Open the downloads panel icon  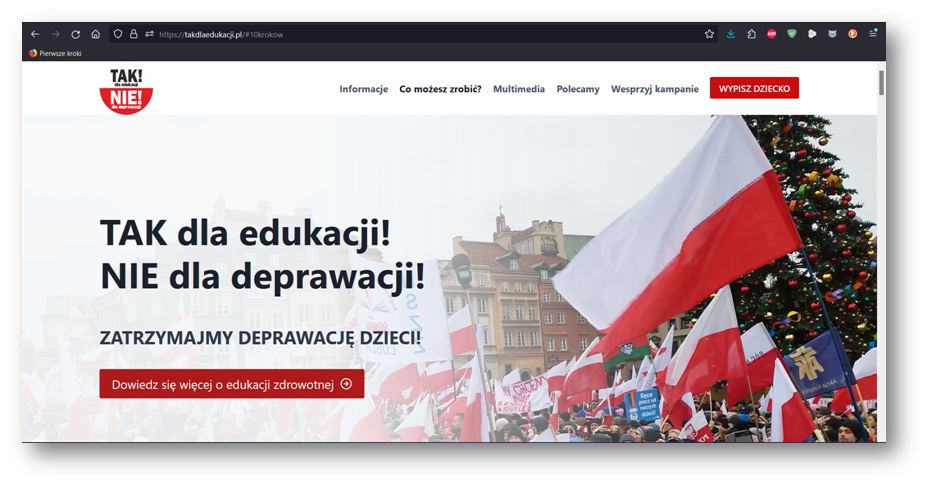pyautogui.click(x=731, y=34)
